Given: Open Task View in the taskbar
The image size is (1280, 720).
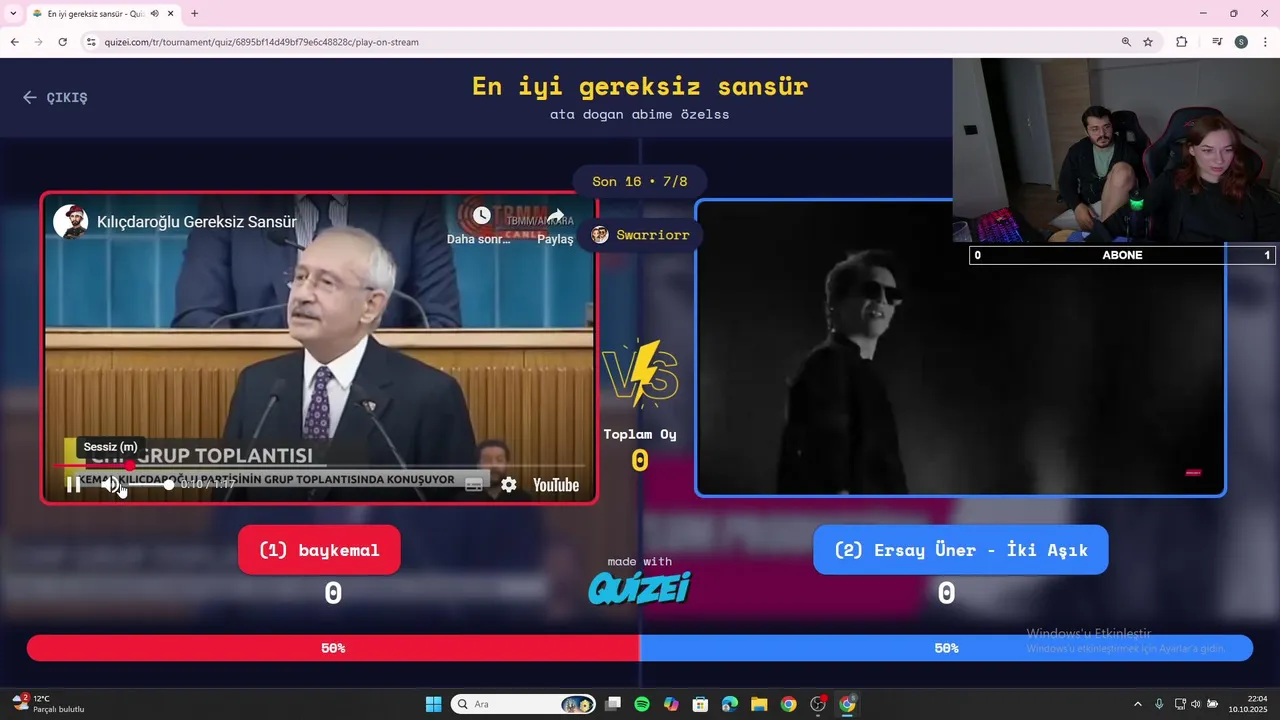Looking at the screenshot, I should pyautogui.click(x=613, y=704).
